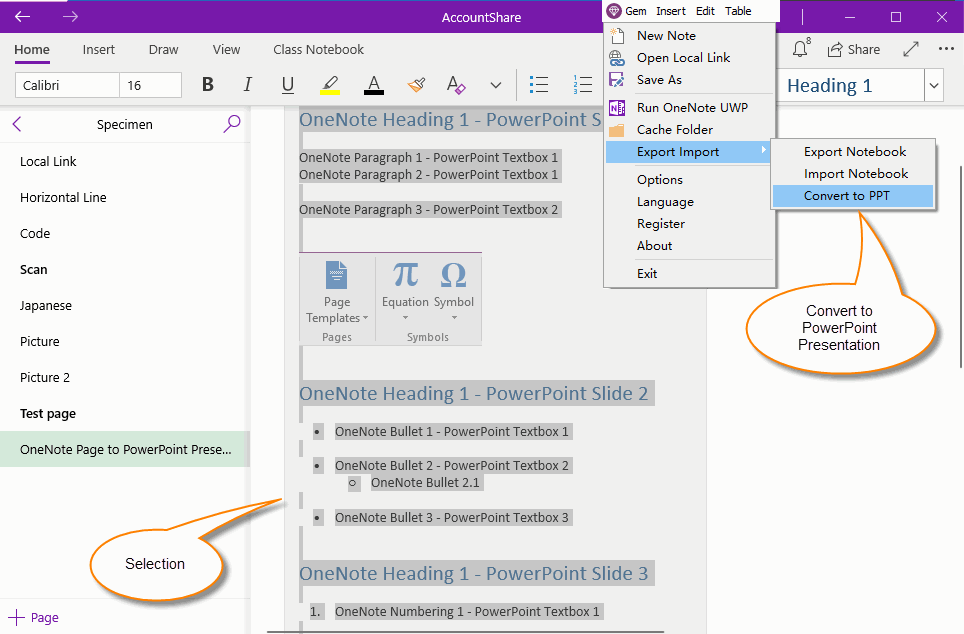This screenshot has height=634, width=964.
Task: Go back from Specimen section list
Action: (x=17, y=124)
